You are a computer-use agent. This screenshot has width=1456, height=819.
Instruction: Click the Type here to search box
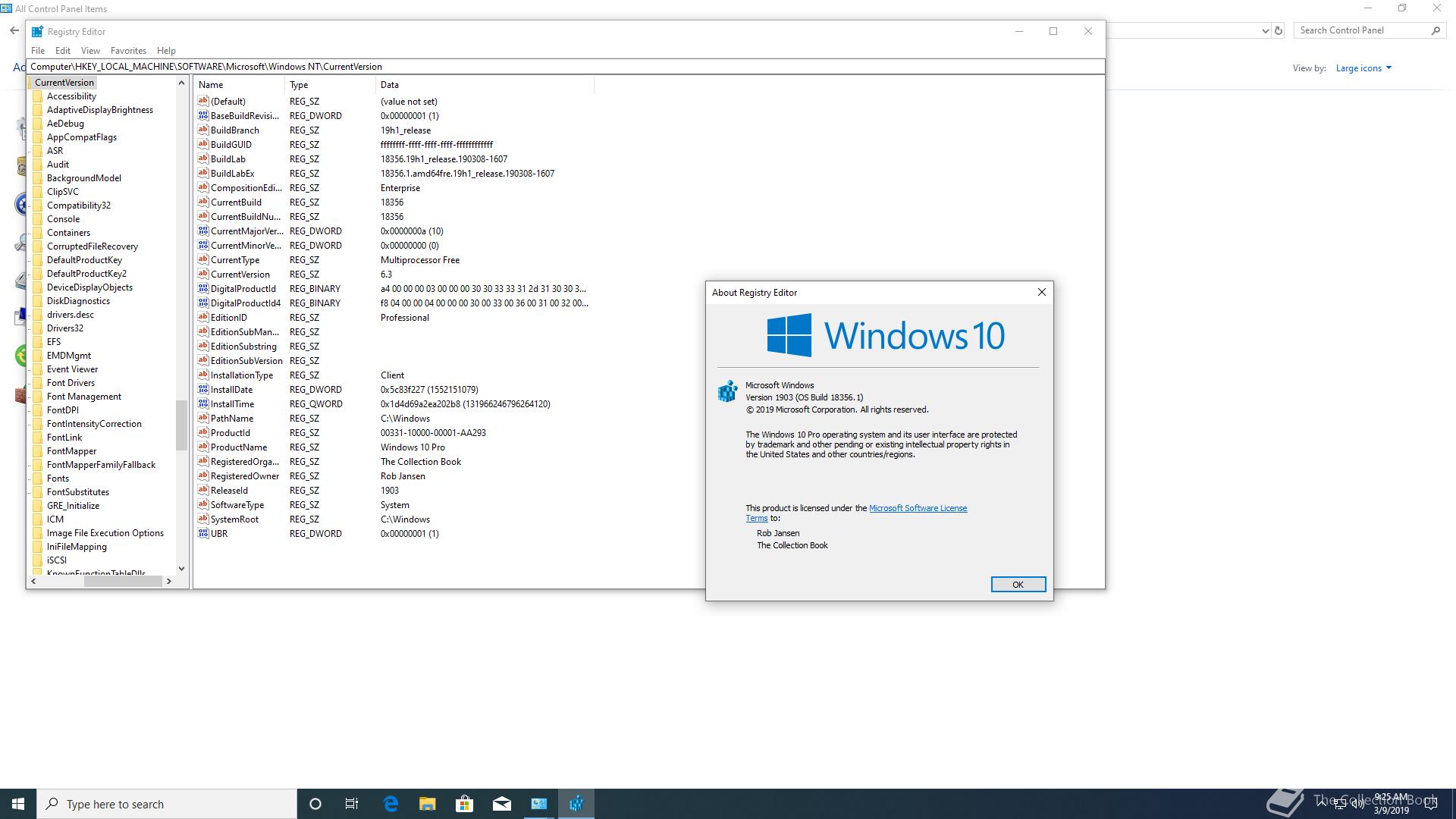(x=167, y=804)
